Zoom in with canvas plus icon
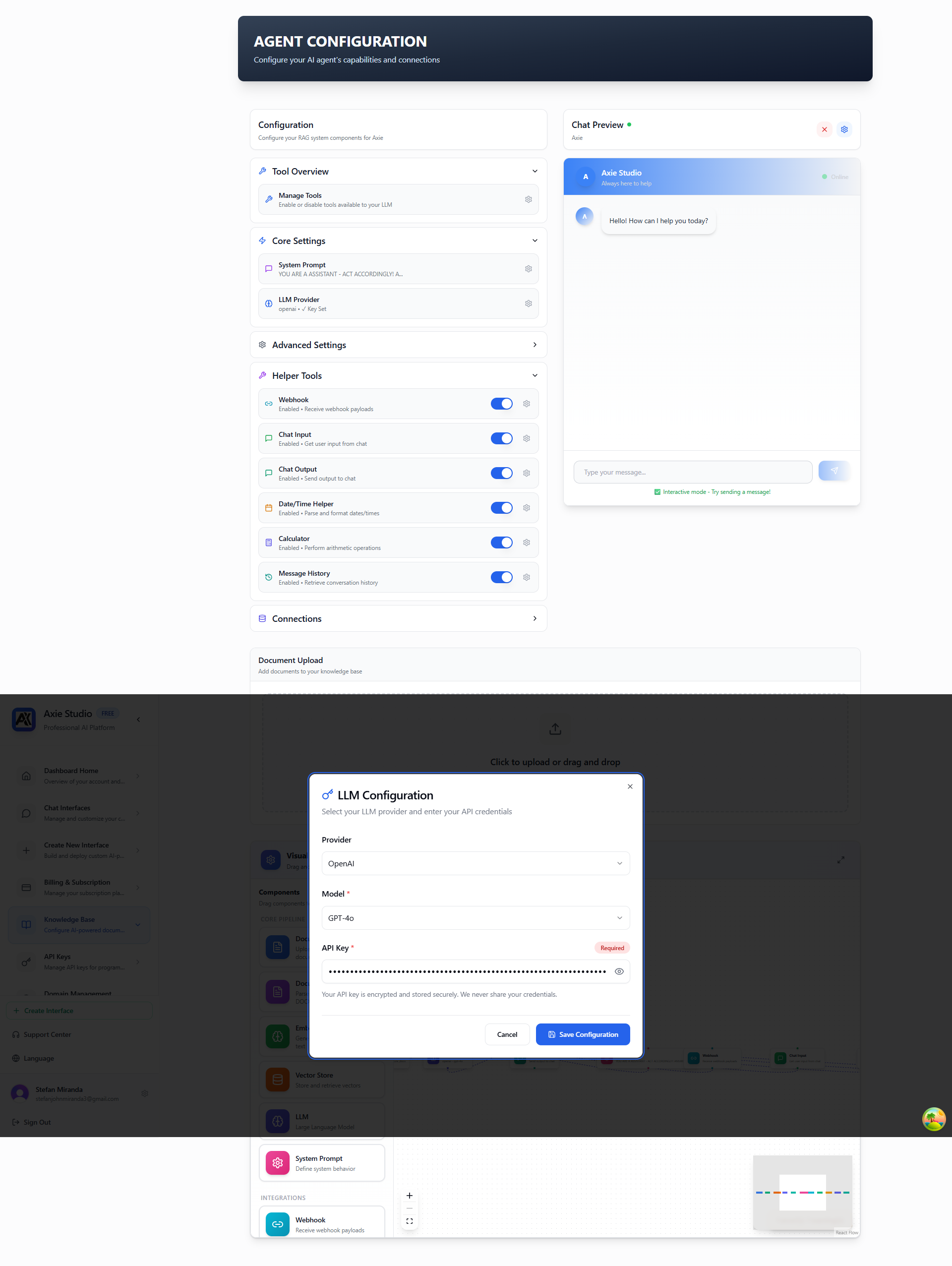 tap(409, 1196)
